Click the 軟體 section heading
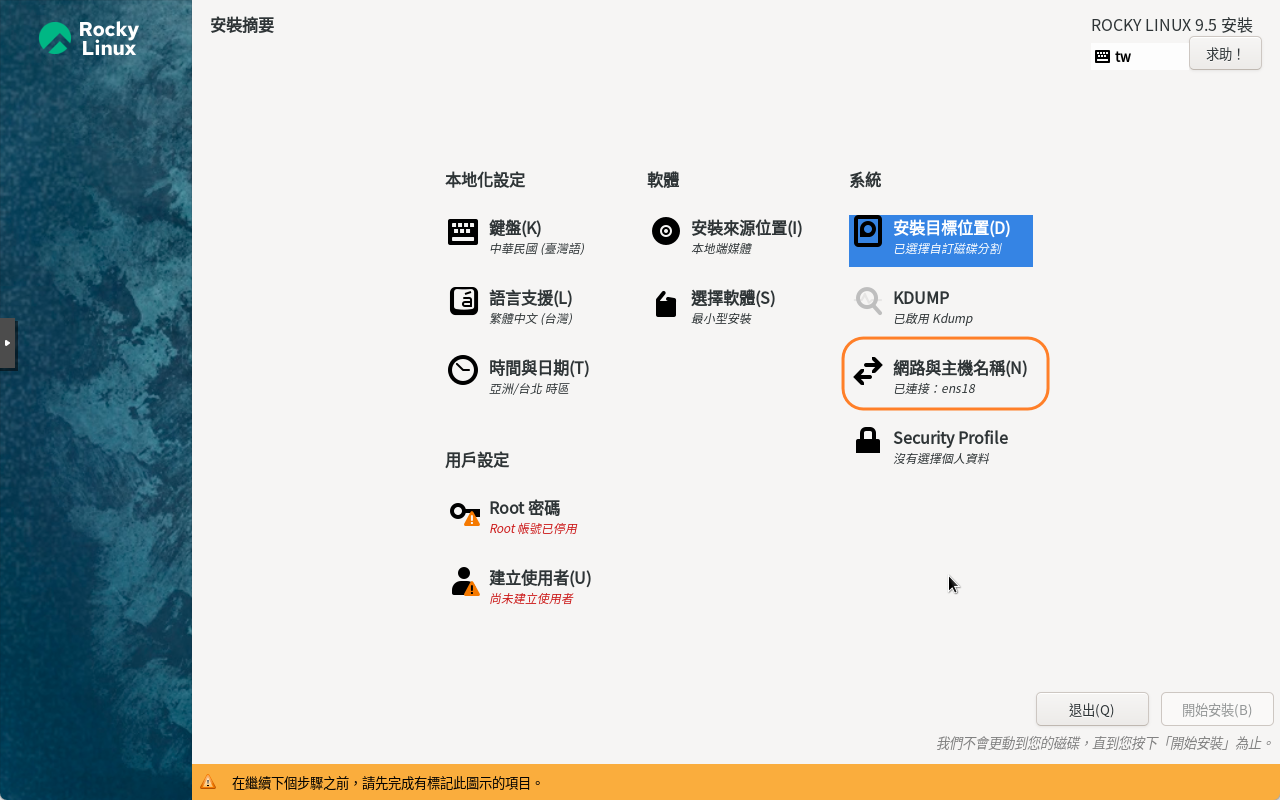The image size is (1280, 800). 663,180
